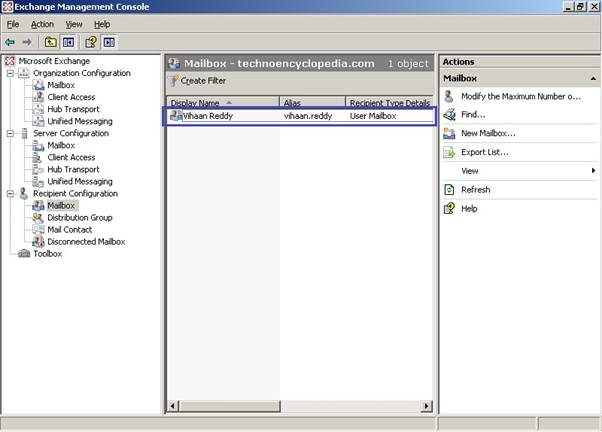Select Hub Transport under Server Configuration
Viewport: 602px width, 432px height.
pos(73,169)
